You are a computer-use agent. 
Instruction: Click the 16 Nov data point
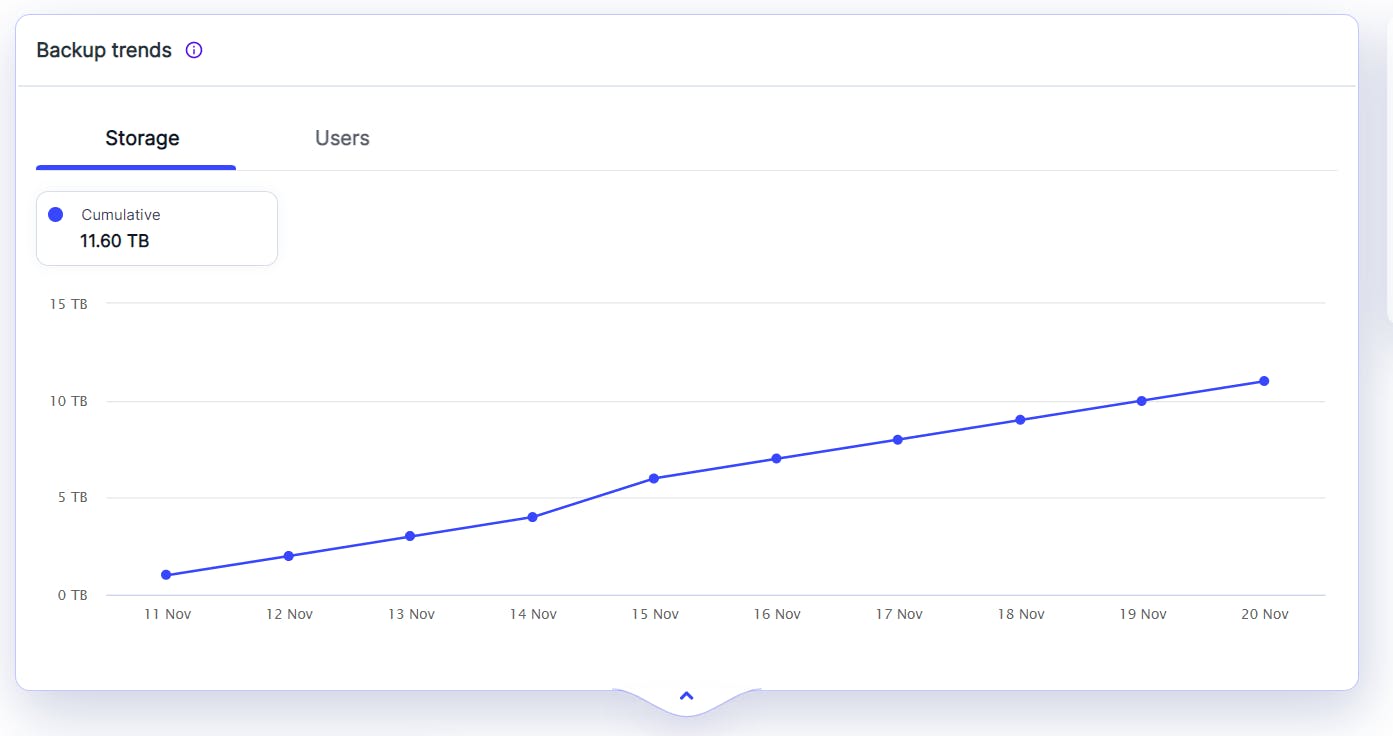(776, 459)
